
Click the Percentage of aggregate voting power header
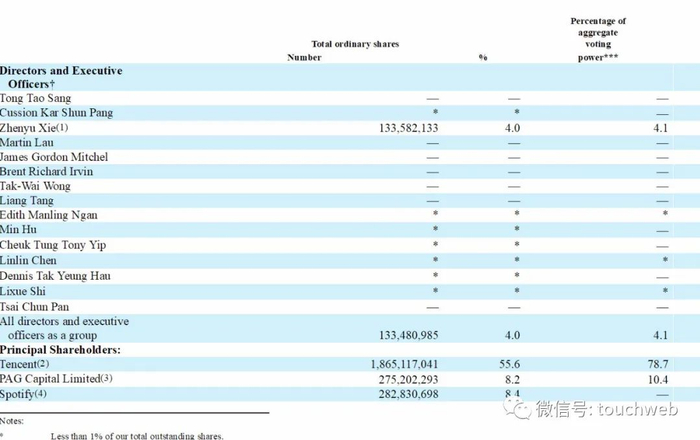click(598, 39)
